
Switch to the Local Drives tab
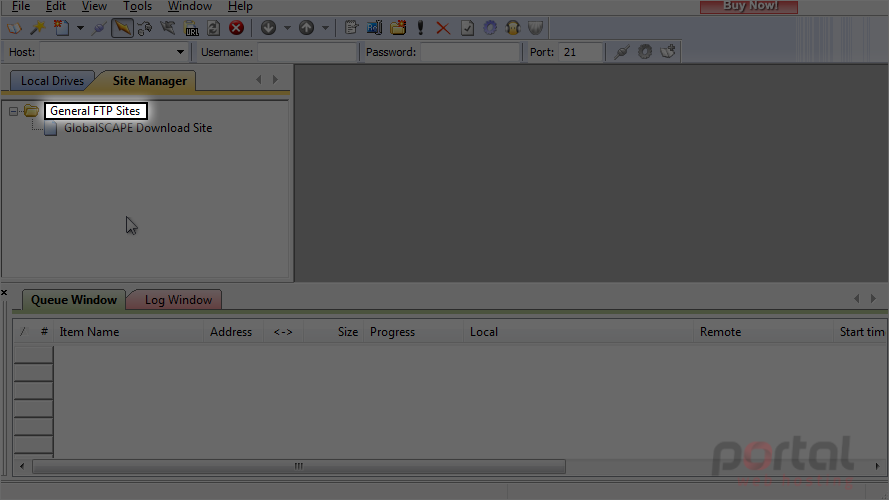(52, 80)
